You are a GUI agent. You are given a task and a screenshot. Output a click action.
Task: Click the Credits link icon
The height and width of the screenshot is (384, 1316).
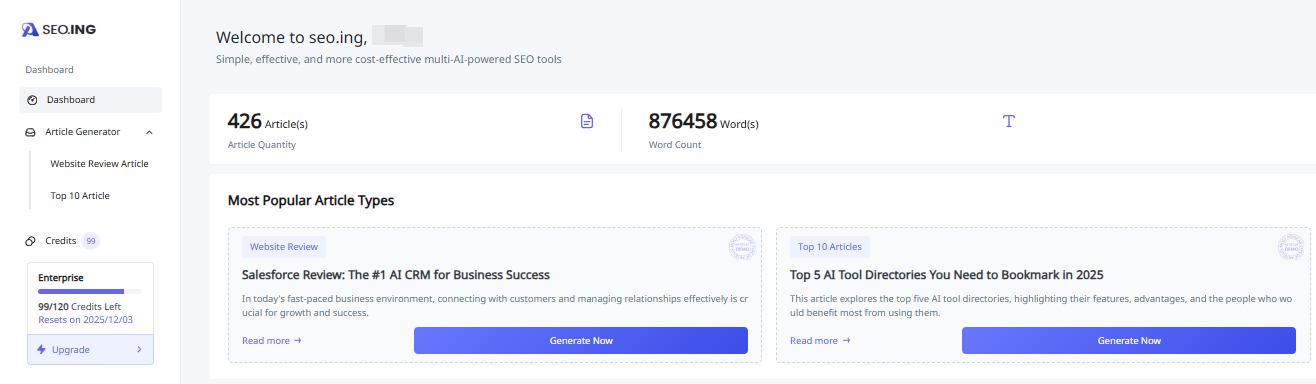[x=31, y=241]
